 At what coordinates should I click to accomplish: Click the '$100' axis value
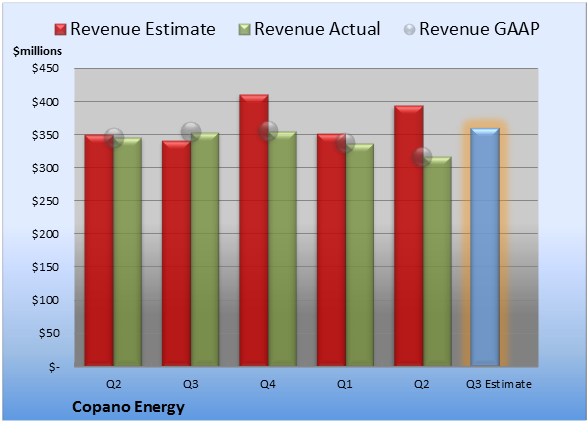[x=45, y=300]
